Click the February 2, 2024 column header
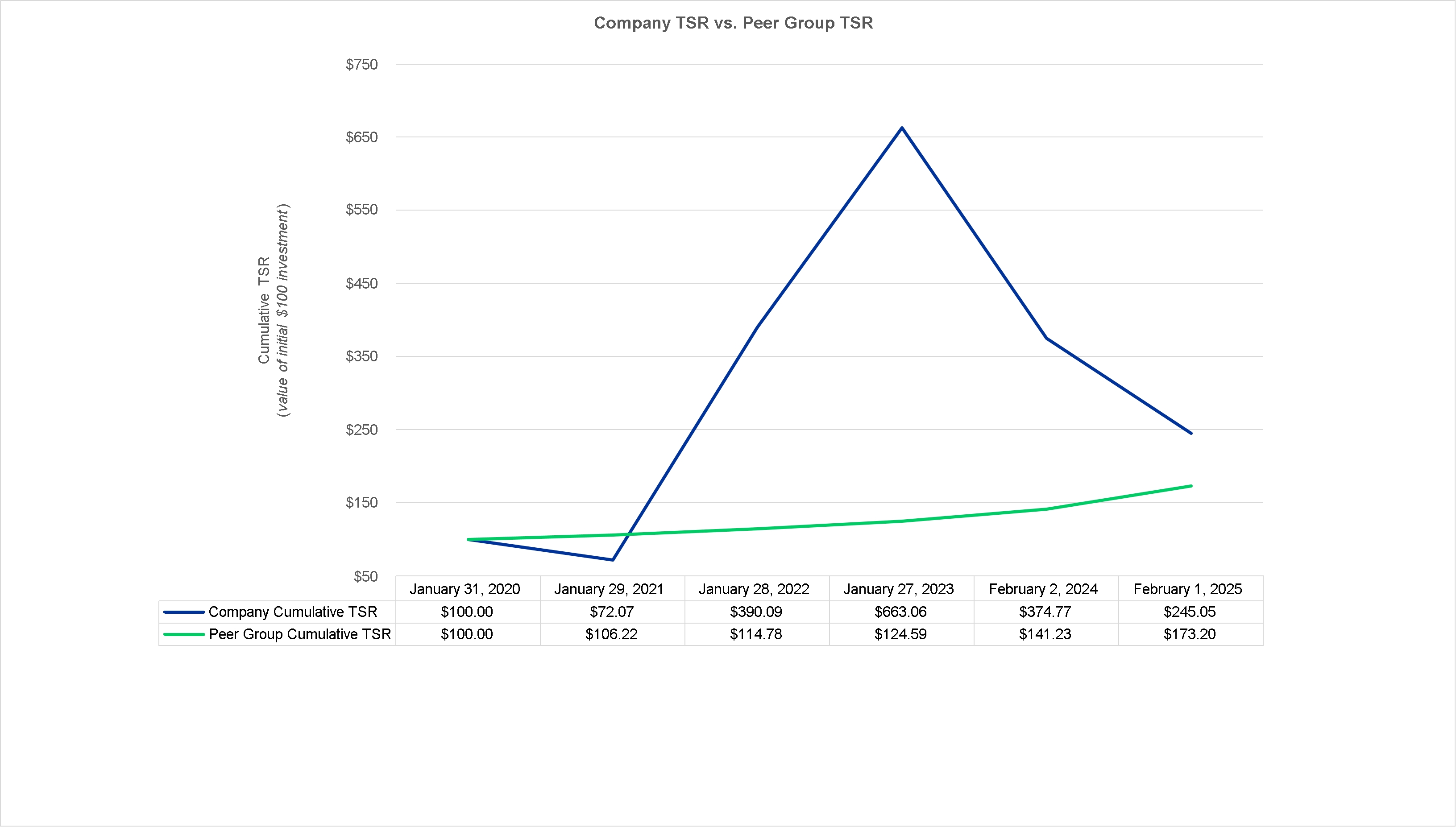Screen dimensions: 1456x827 [1043, 589]
